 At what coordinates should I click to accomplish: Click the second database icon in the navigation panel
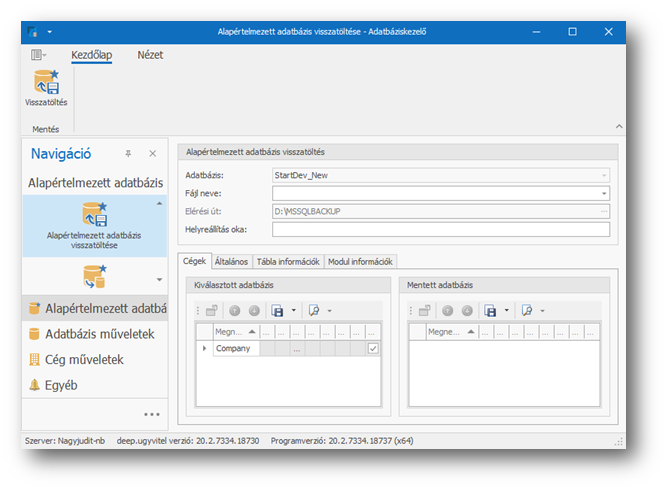[x=94, y=278]
